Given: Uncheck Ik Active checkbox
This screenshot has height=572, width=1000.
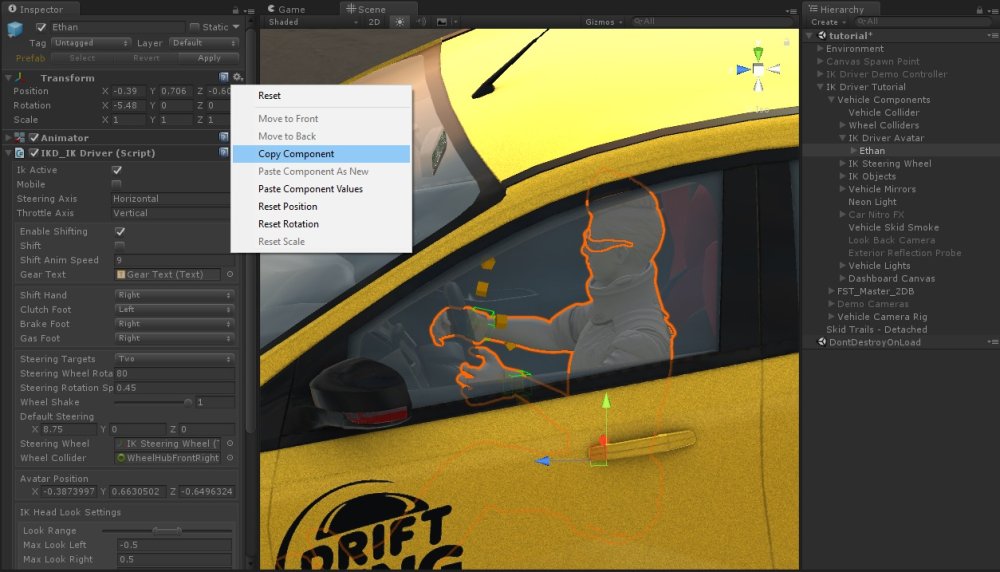Looking at the screenshot, I should tap(117, 170).
